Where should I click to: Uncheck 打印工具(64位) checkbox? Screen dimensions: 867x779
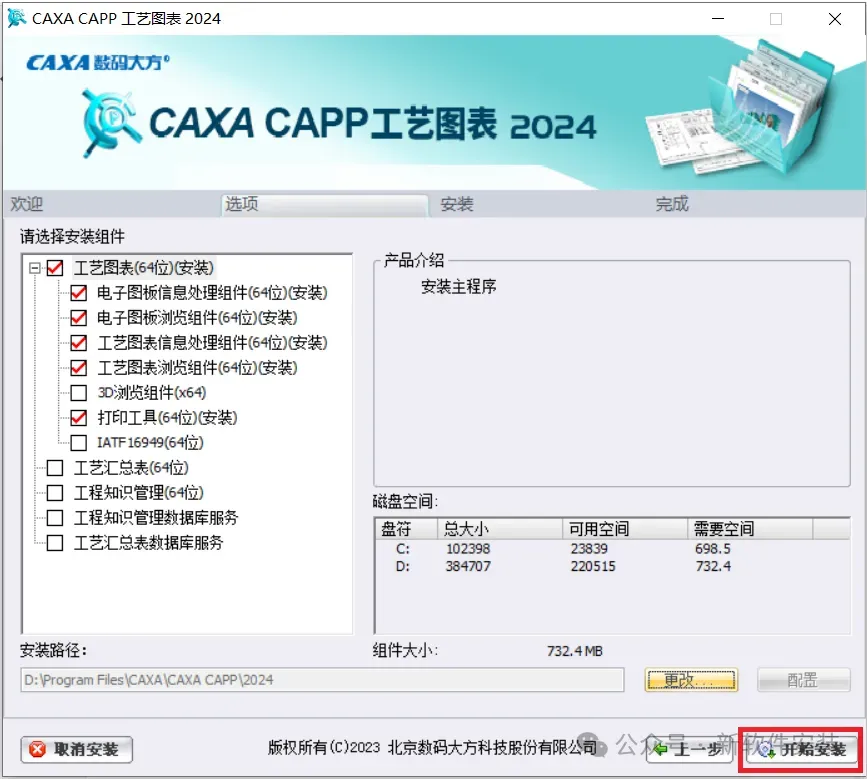[x=79, y=417]
